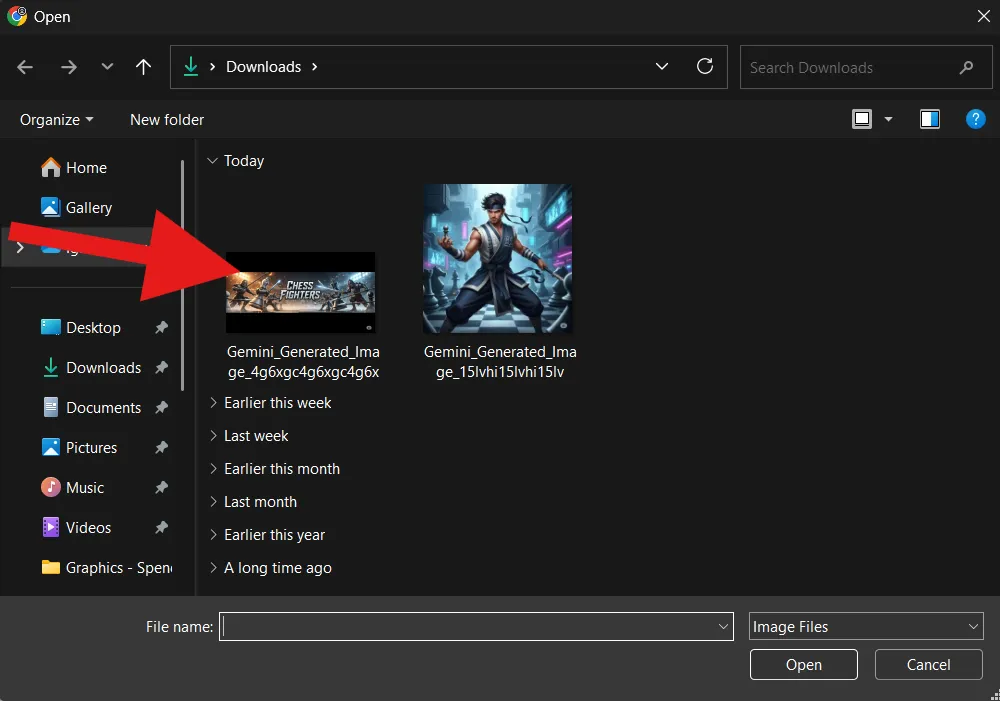Expand the chevron after Downloads breadcrumb
Image resolution: width=1000 pixels, height=701 pixels.
tap(314, 67)
